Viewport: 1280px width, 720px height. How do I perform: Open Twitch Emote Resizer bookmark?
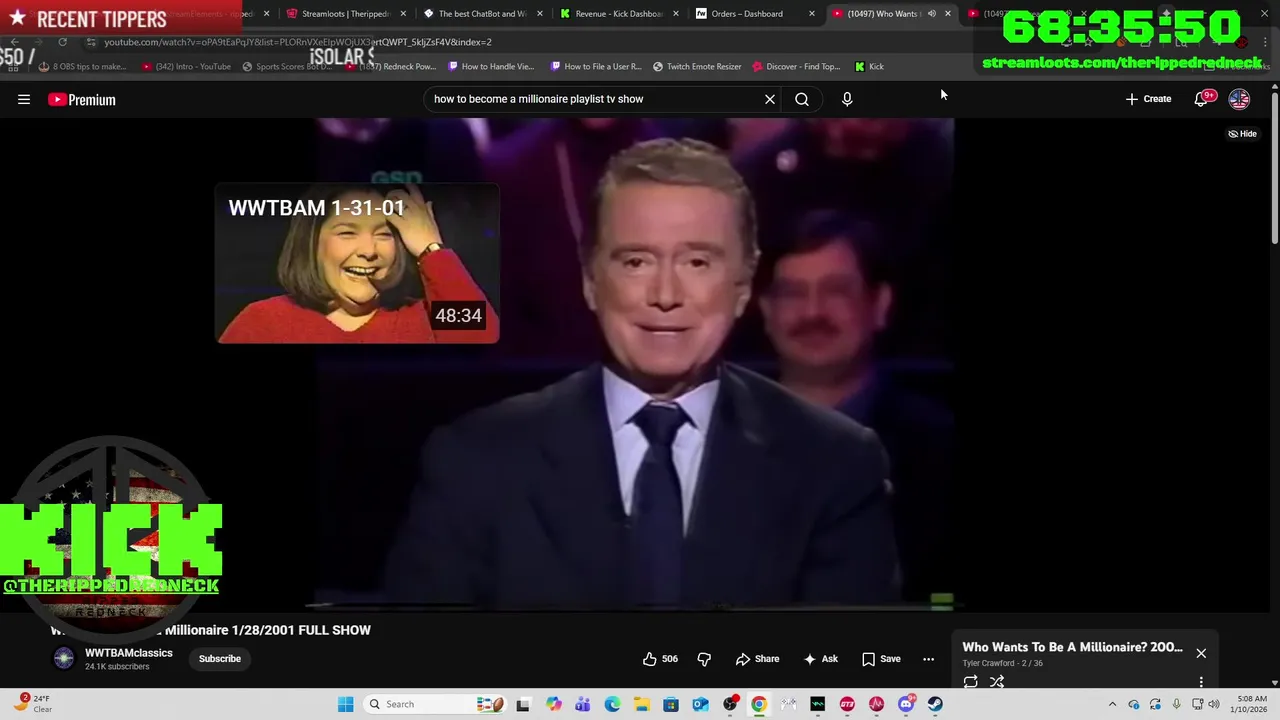[698, 66]
